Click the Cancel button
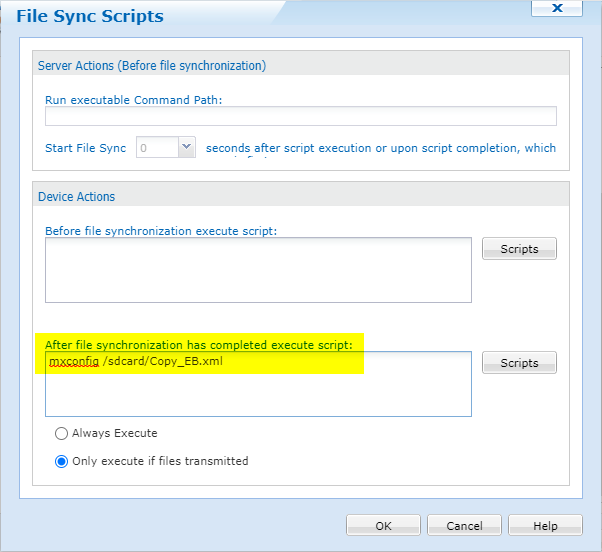The width and height of the screenshot is (602, 552). click(x=464, y=526)
